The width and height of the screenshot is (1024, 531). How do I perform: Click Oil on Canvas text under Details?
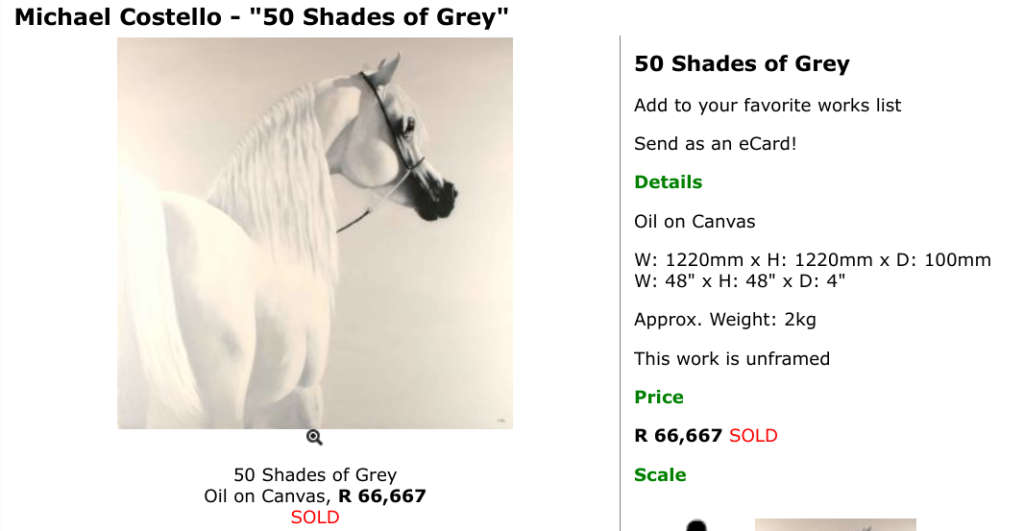pos(694,221)
